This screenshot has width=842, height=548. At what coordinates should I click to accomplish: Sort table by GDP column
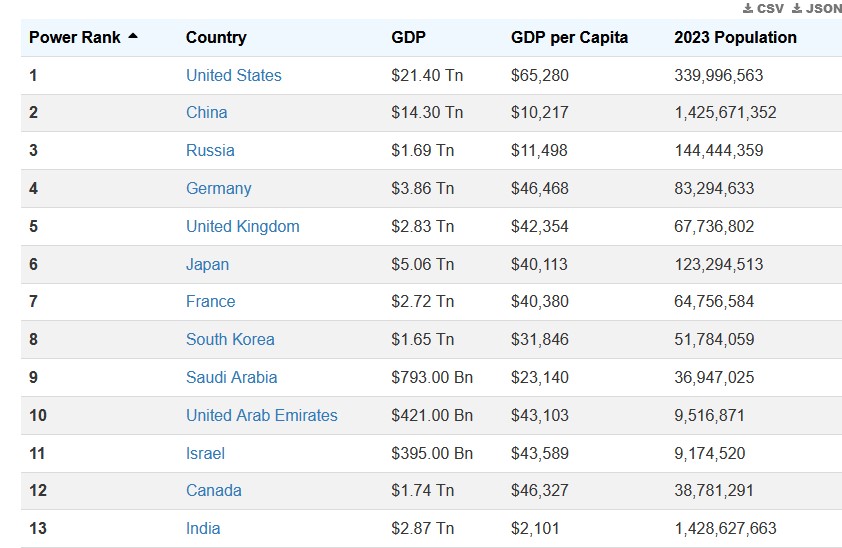coord(408,37)
